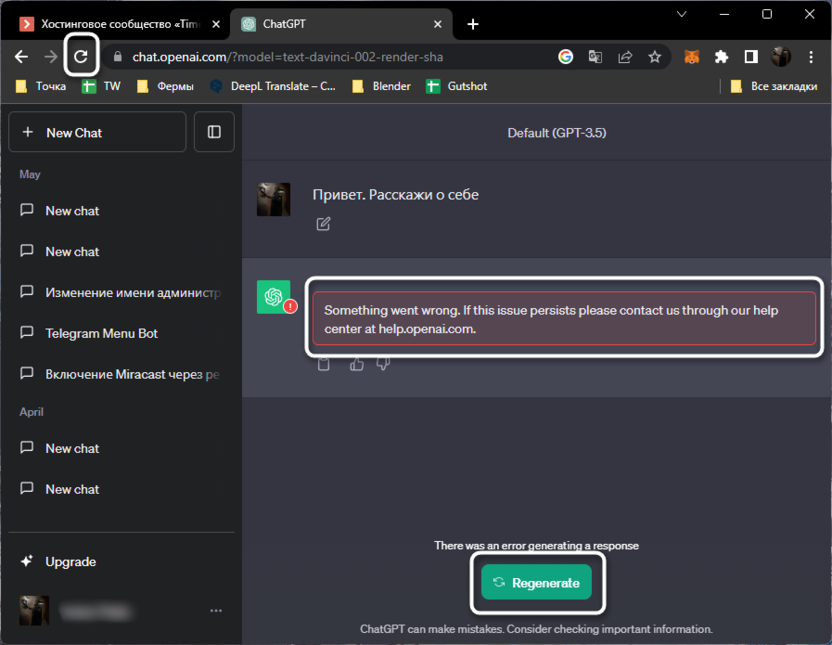The image size is (832, 645).
Task: Open the extensions puzzle icon
Action: pyautogui.click(x=721, y=56)
